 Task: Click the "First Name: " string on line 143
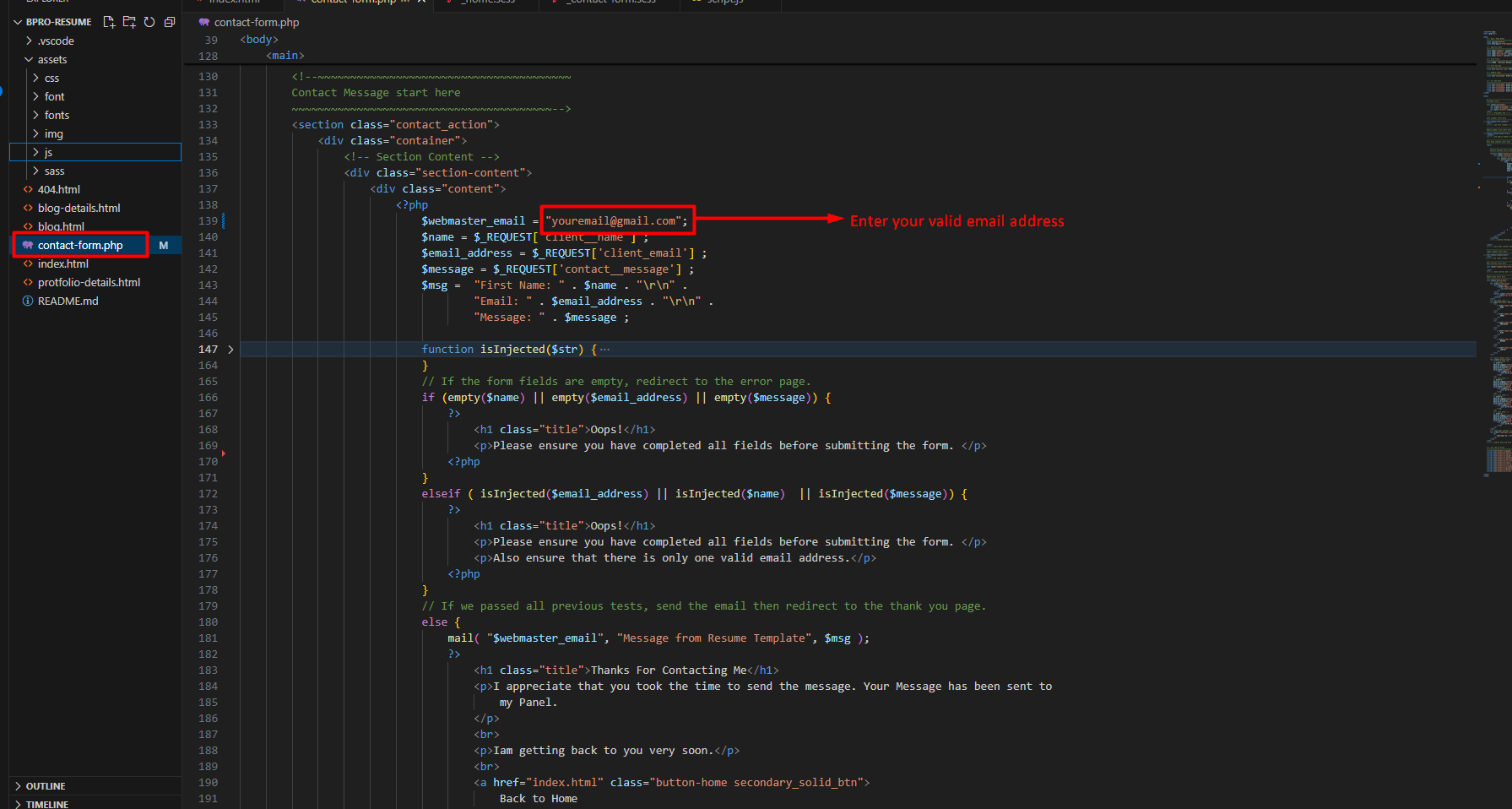(519, 285)
